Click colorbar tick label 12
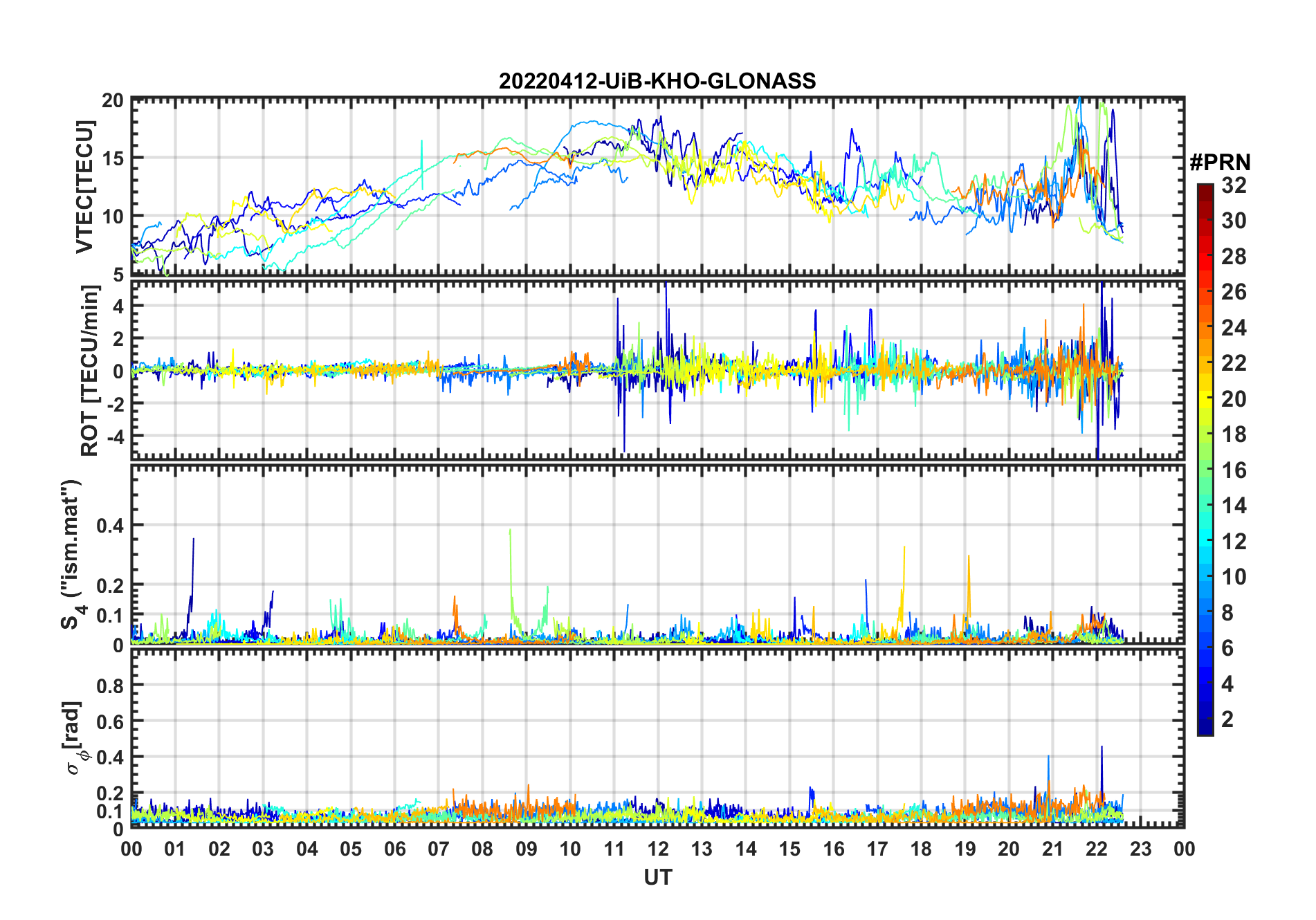This screenshot has width=1316, height=920. [1234, 542]
